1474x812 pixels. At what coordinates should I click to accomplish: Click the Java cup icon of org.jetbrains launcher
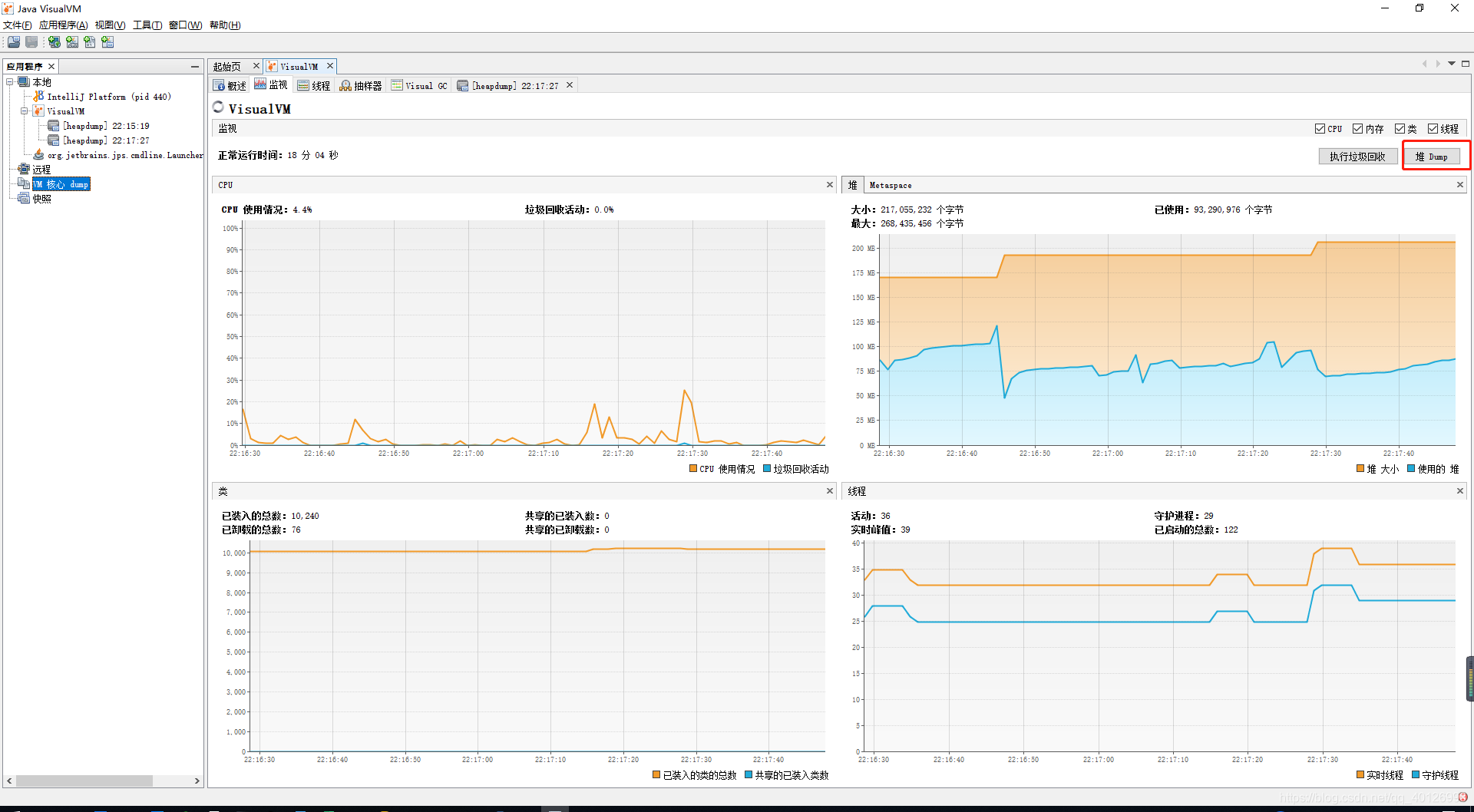pyautogui.click(x=38, y=155)
